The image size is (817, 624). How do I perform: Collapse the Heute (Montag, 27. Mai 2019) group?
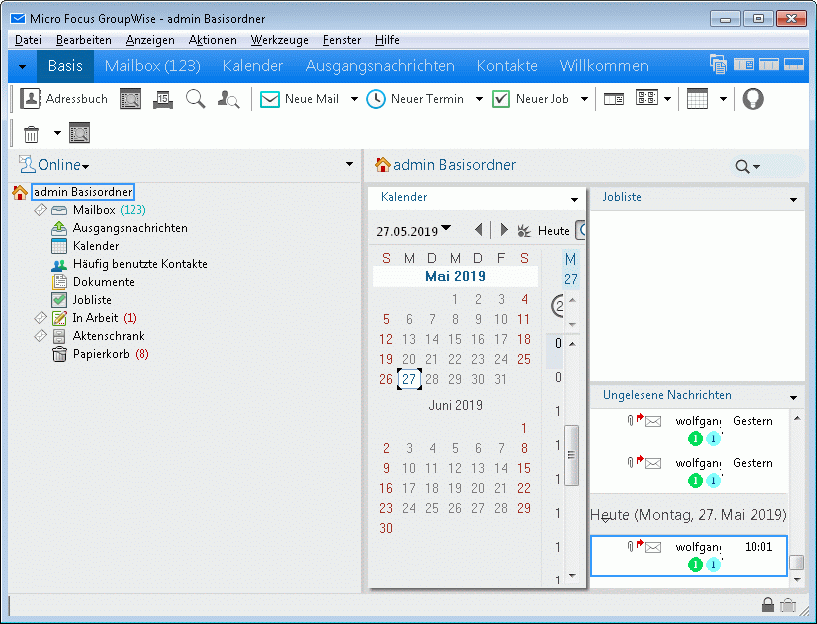pos(605,518)
